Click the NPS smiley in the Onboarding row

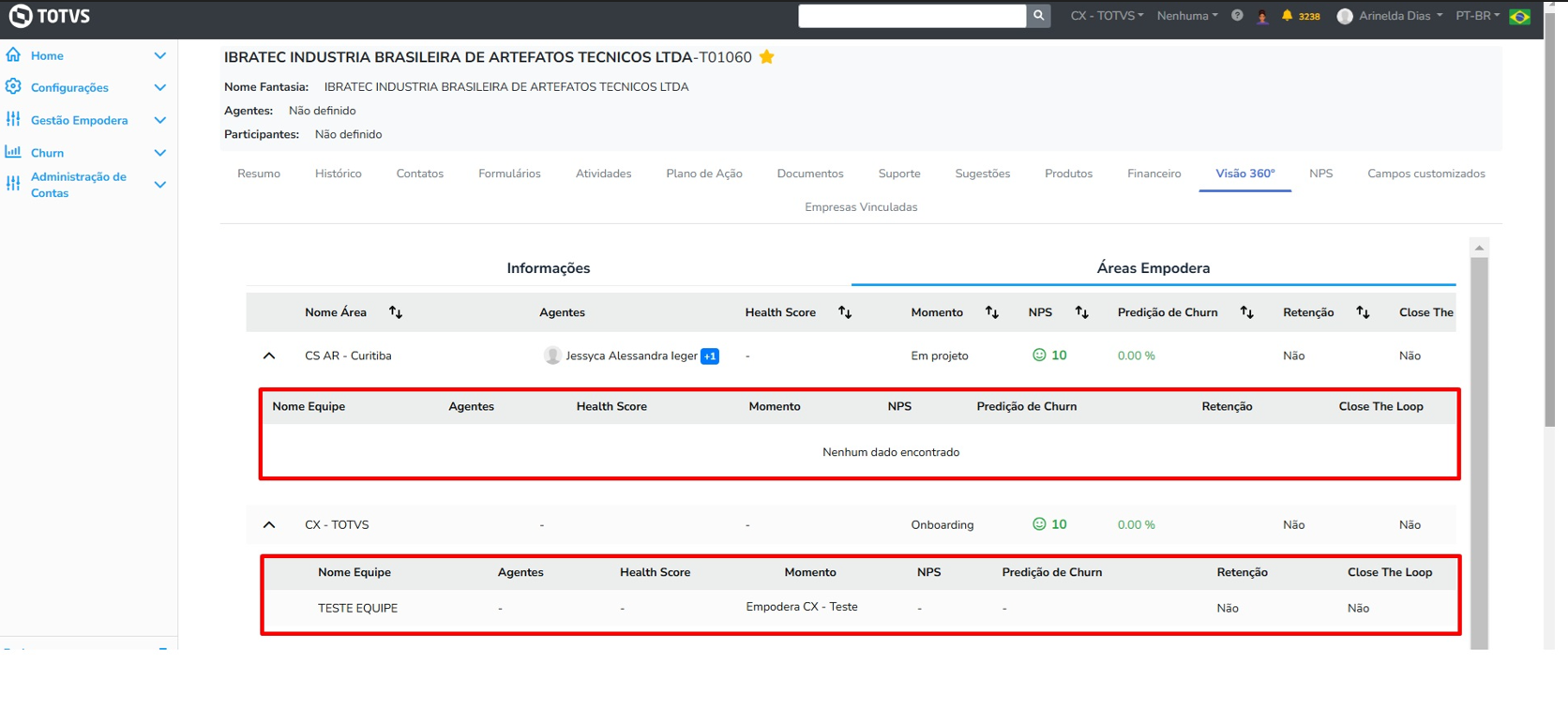1039,524
